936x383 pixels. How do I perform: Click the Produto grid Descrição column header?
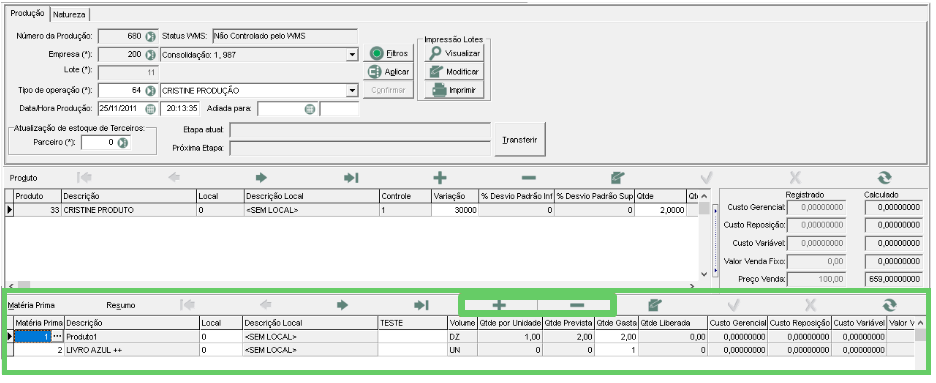[129, 196]
